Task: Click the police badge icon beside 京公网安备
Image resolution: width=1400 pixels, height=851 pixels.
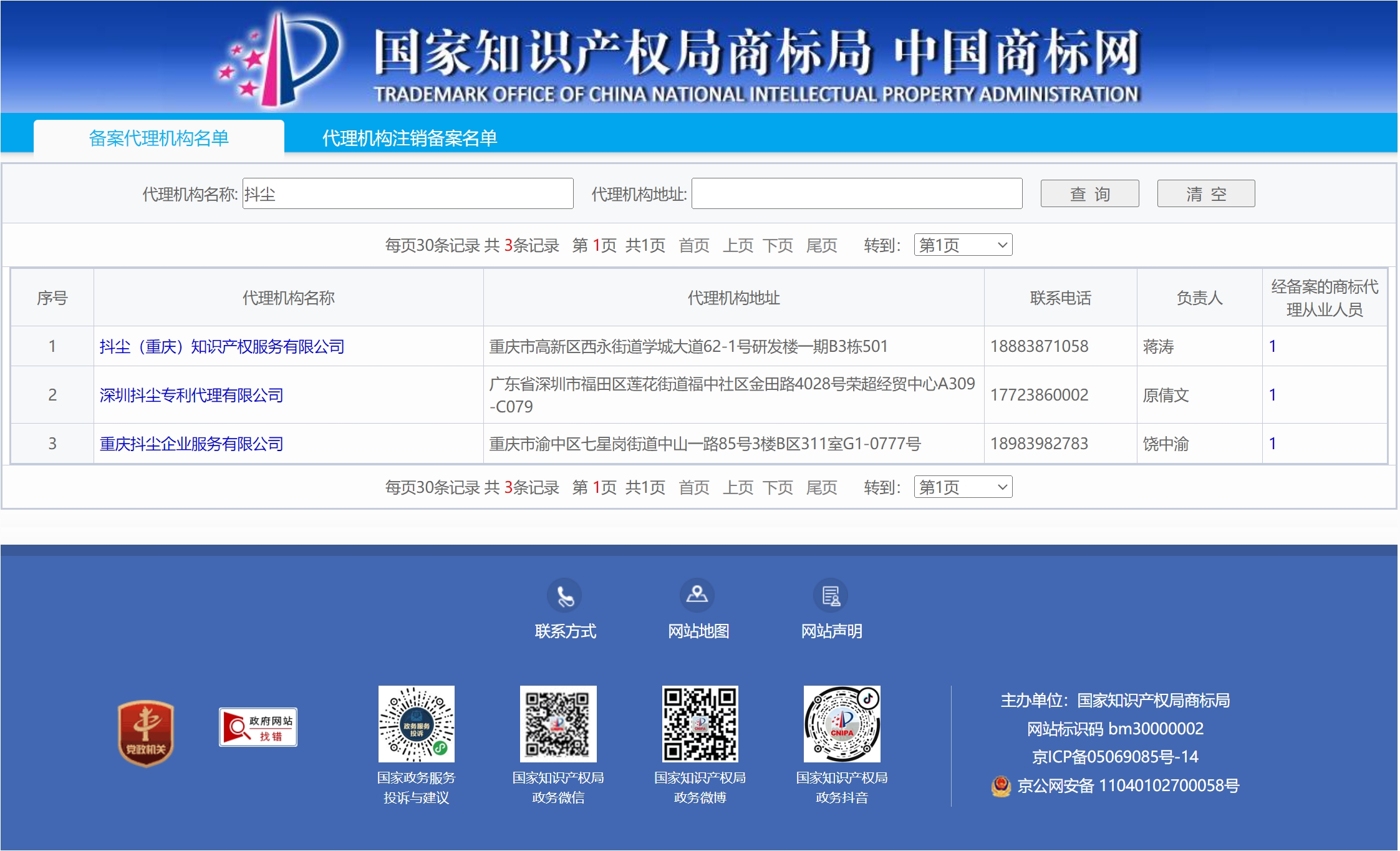Action: coord(1001,785)
